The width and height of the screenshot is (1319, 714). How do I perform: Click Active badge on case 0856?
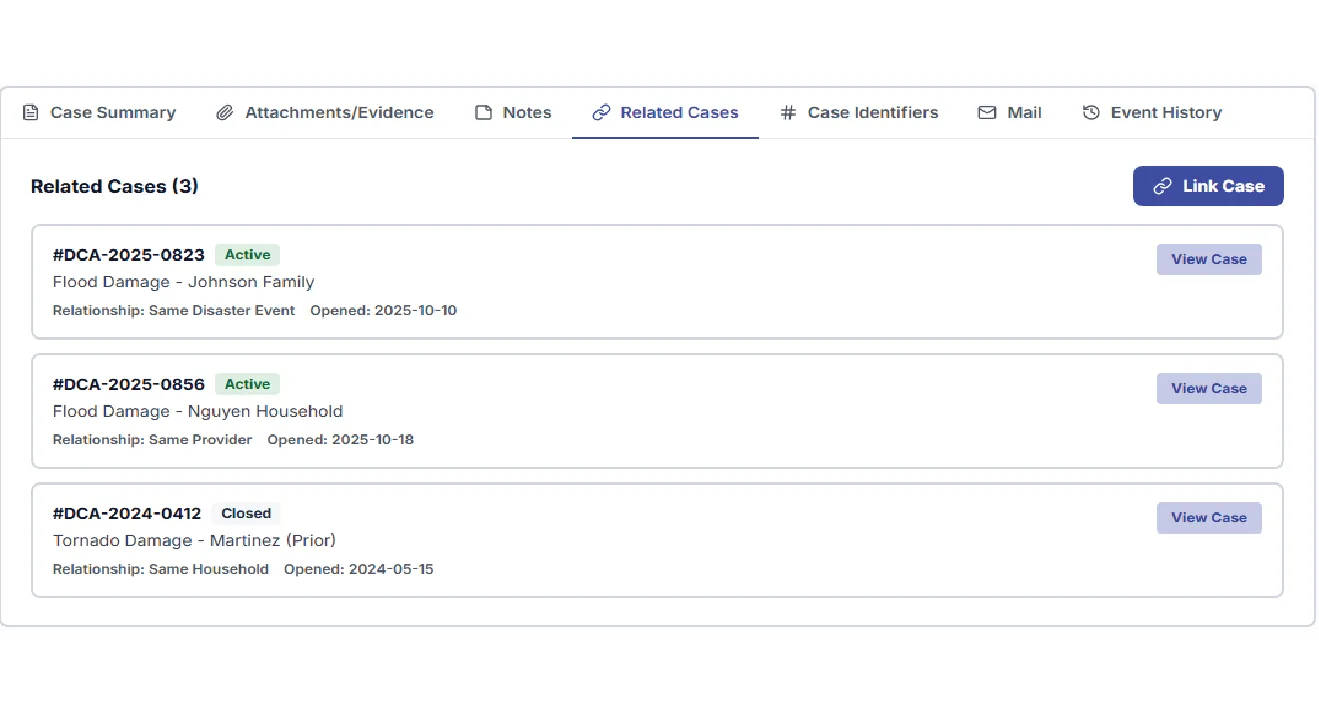click(x=248, y=384)
